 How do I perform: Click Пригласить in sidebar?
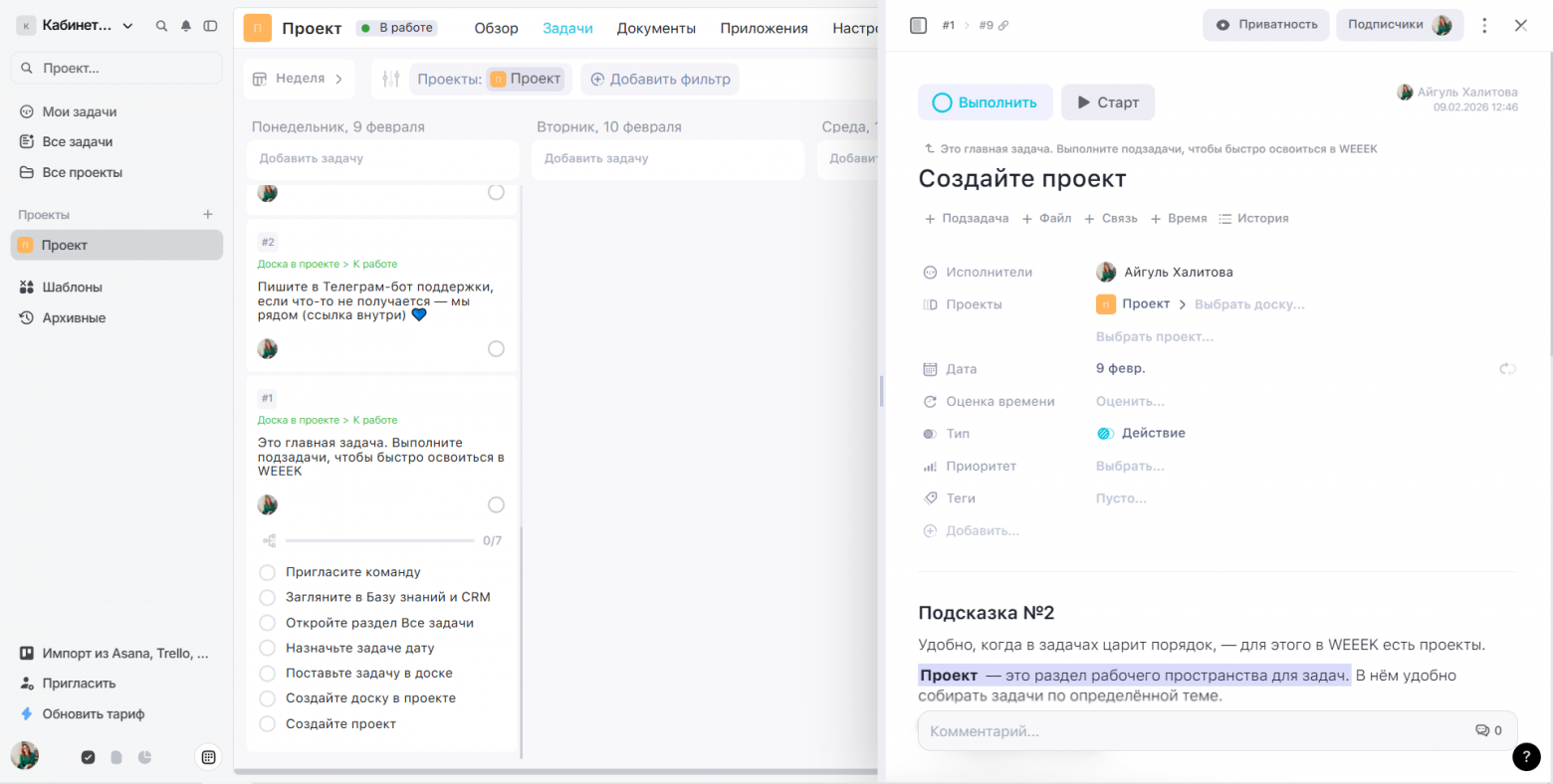[x=68, y=684]
